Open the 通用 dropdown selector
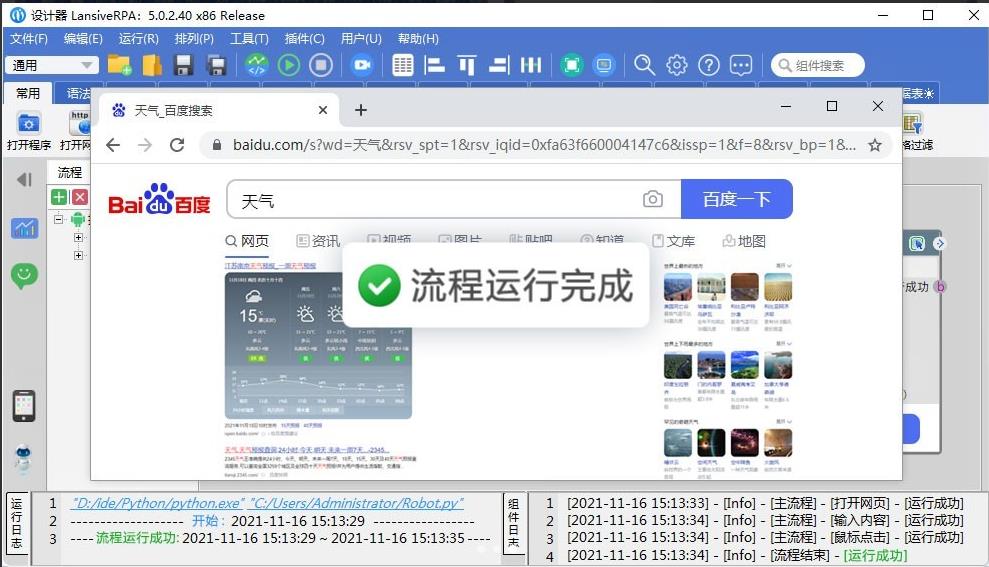 pyautogui.click(x=52, y=65)
